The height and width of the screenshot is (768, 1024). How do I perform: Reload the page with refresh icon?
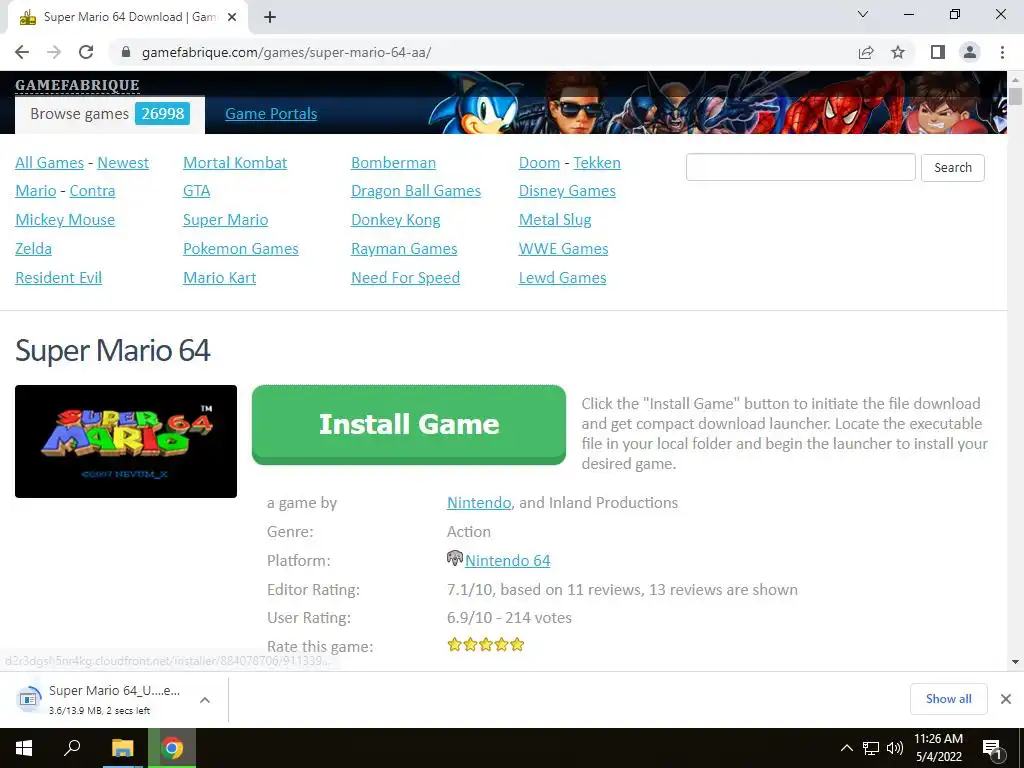click(86, 52)
